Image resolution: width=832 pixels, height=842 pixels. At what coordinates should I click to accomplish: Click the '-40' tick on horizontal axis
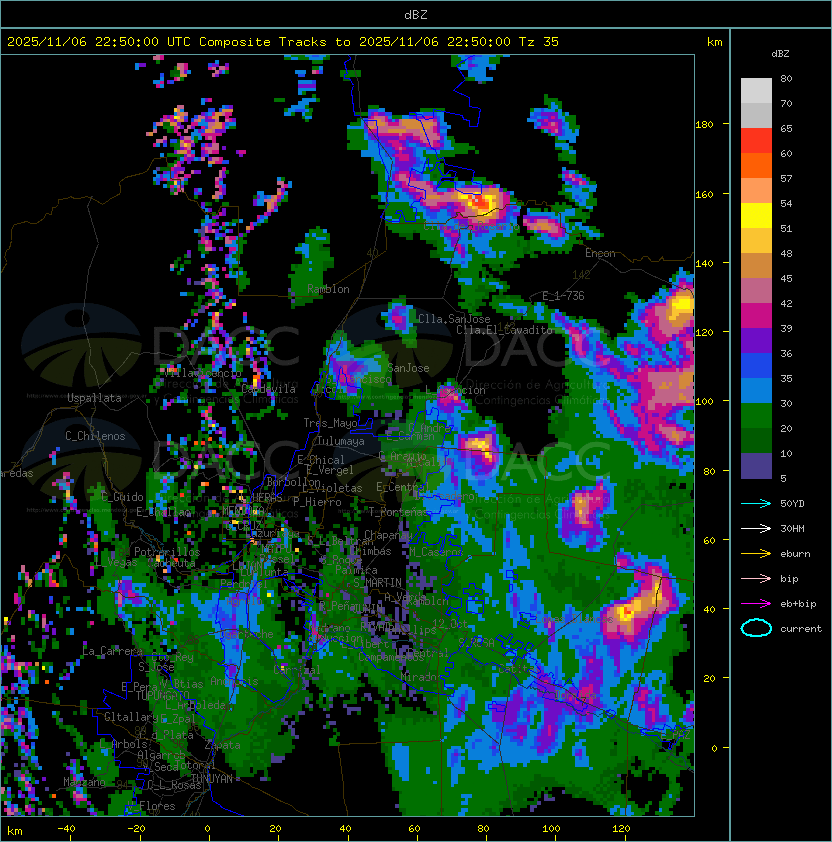(x=66, y=829)
